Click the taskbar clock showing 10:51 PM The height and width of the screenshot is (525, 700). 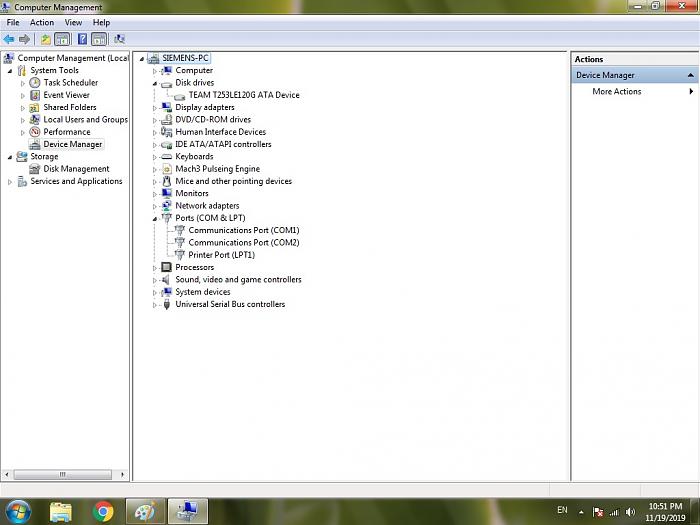pos(665,512)
